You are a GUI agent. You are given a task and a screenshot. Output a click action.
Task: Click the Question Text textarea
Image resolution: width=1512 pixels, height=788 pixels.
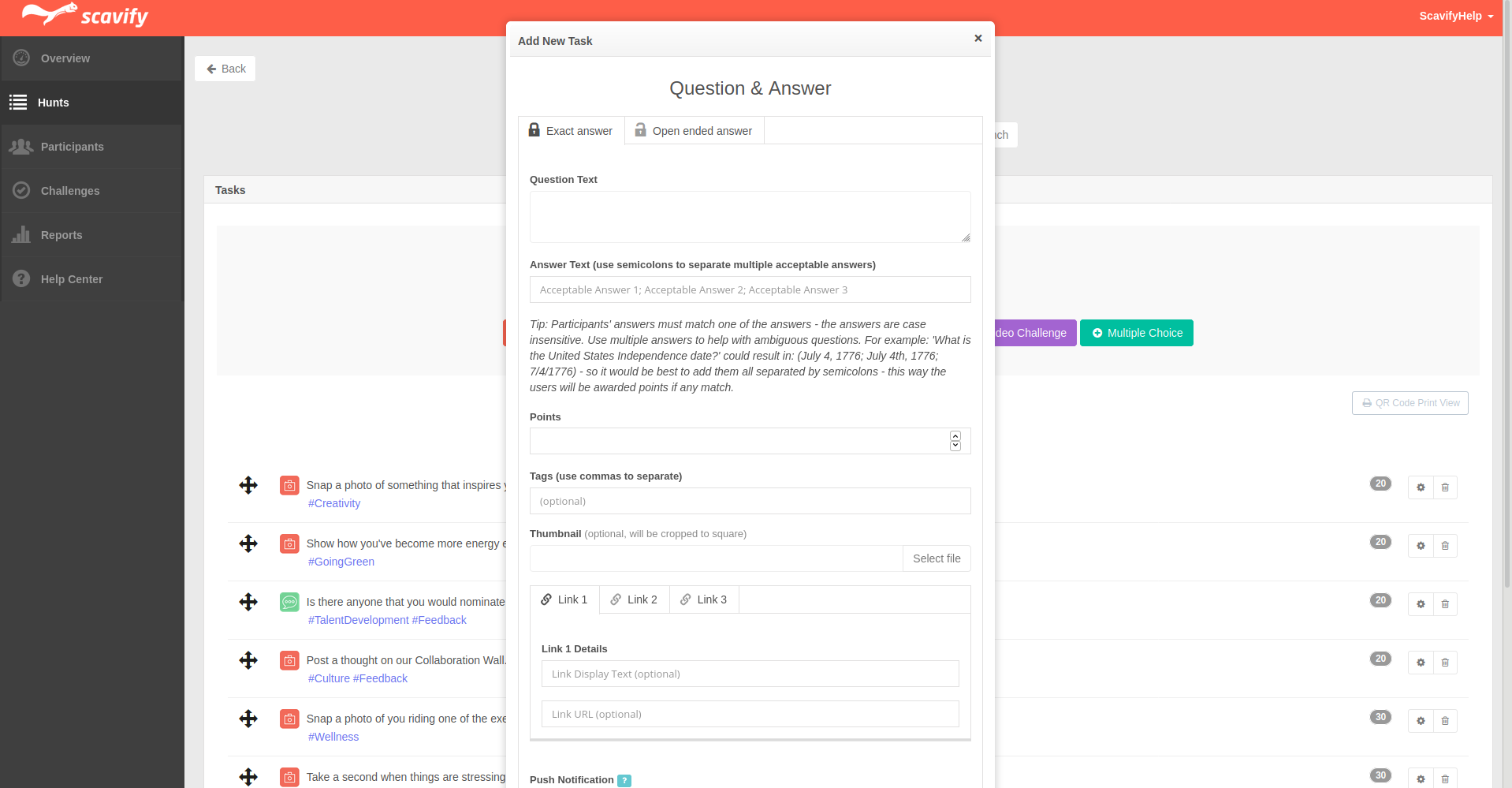750,217
